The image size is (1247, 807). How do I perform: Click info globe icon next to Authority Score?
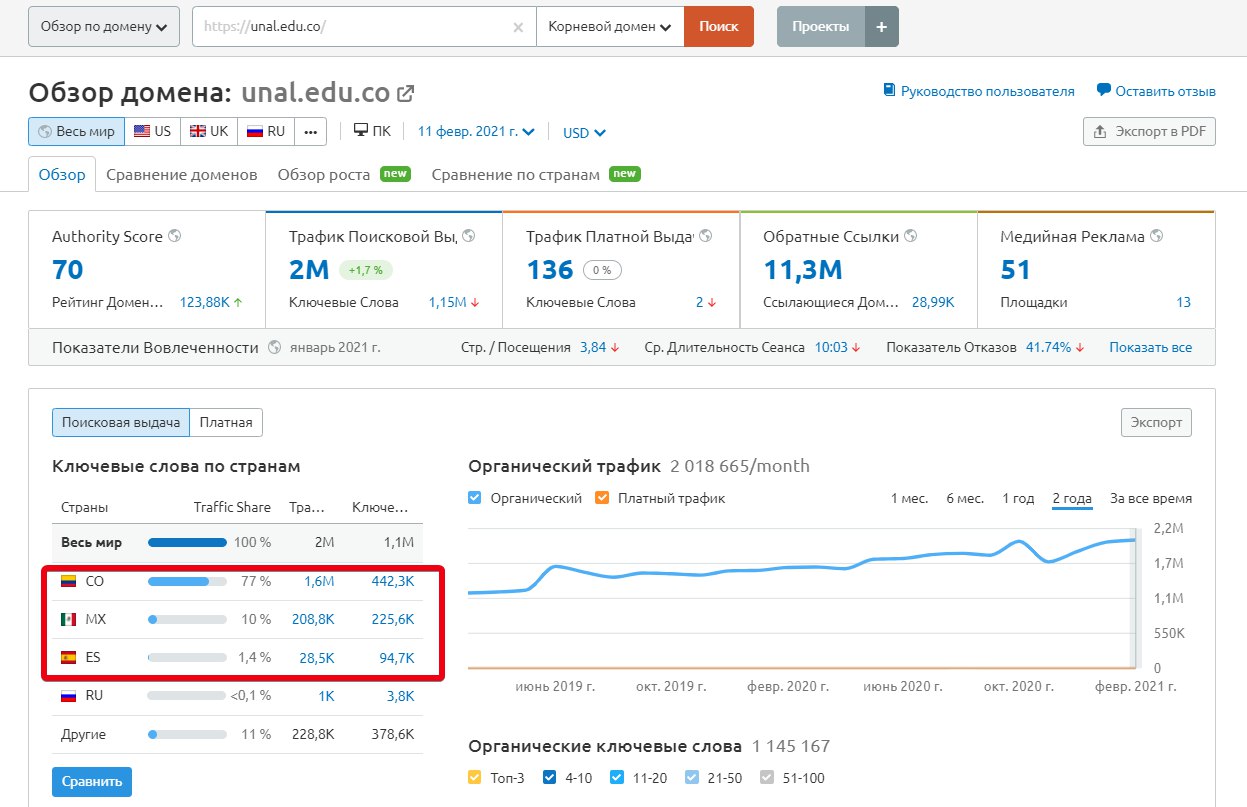175,237
